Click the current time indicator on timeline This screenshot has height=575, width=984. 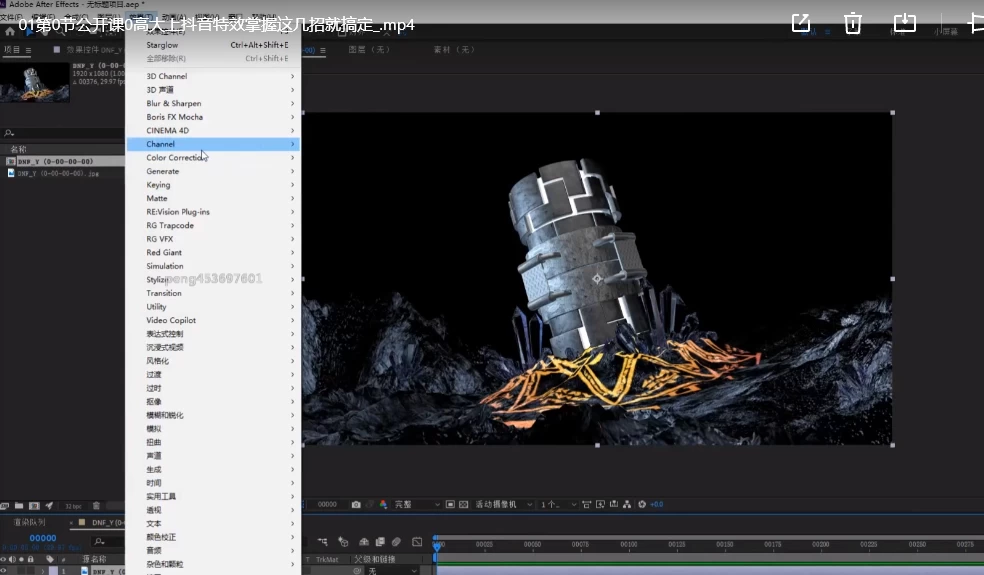(x=436, y=545)
